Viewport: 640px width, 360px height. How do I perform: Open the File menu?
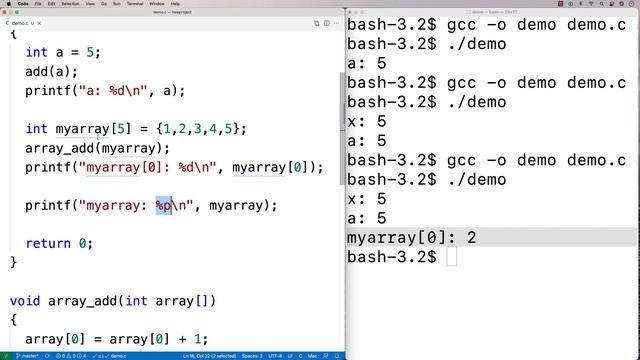[38, 4]
